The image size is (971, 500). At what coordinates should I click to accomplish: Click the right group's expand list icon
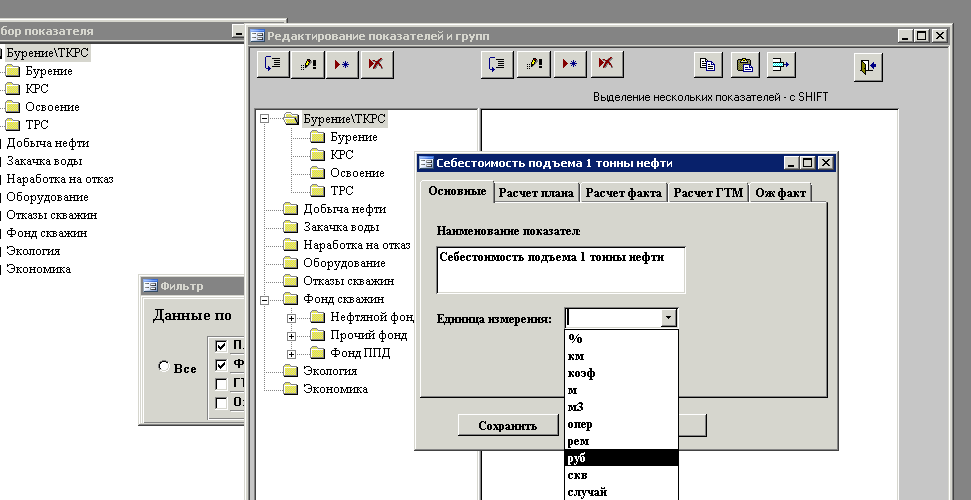tap(497, 64)
